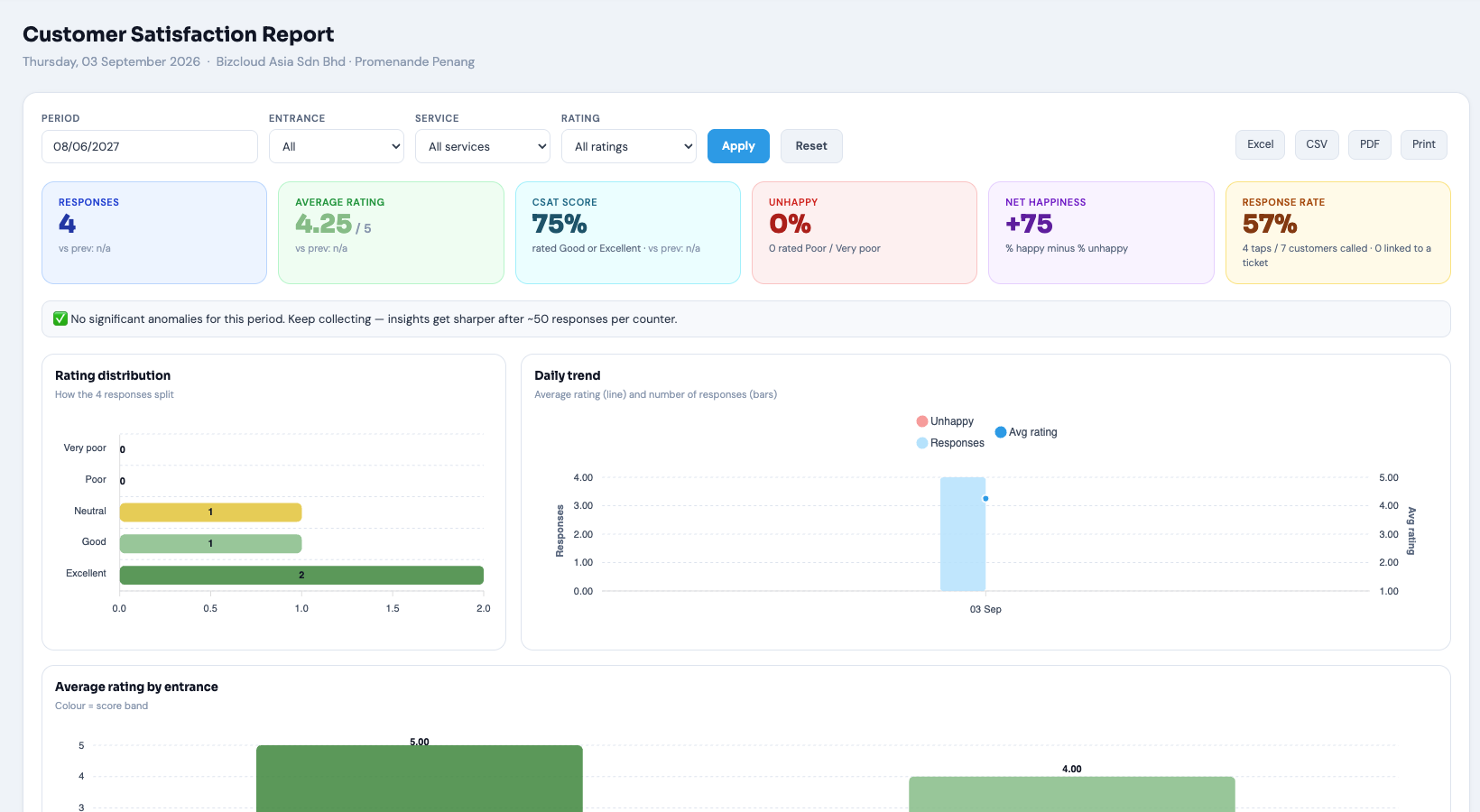Image resolution: width=1480 pixels, height=812 pixels.
Task: Toggle the Unhappy legend marker
Action: point(922,421)
